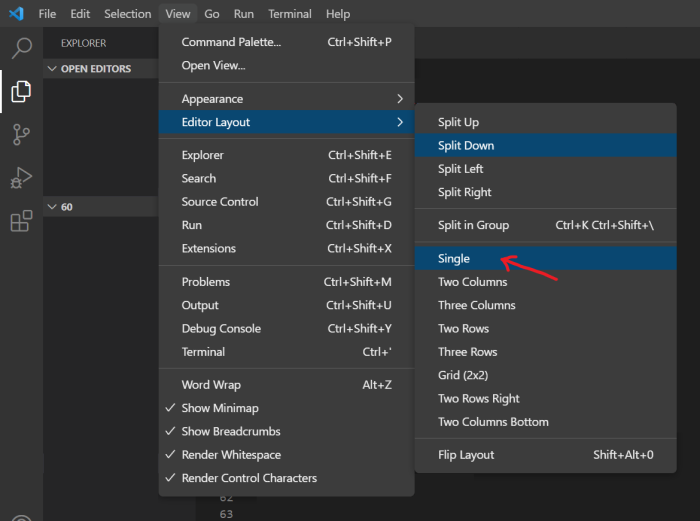Choose Split Up layout
The width and height of the screenshot is (700, 521).
point(546,122)
